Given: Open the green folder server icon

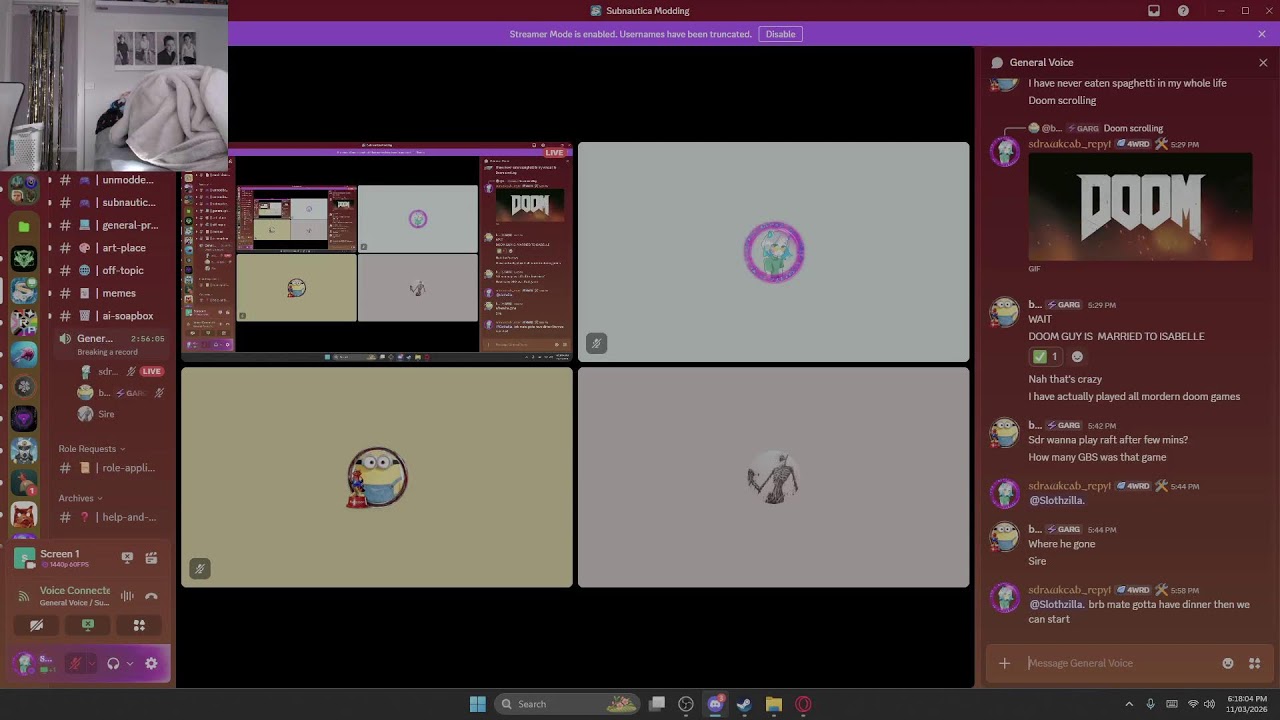Looking at the screenshot, I should click(x=24, y=227).
